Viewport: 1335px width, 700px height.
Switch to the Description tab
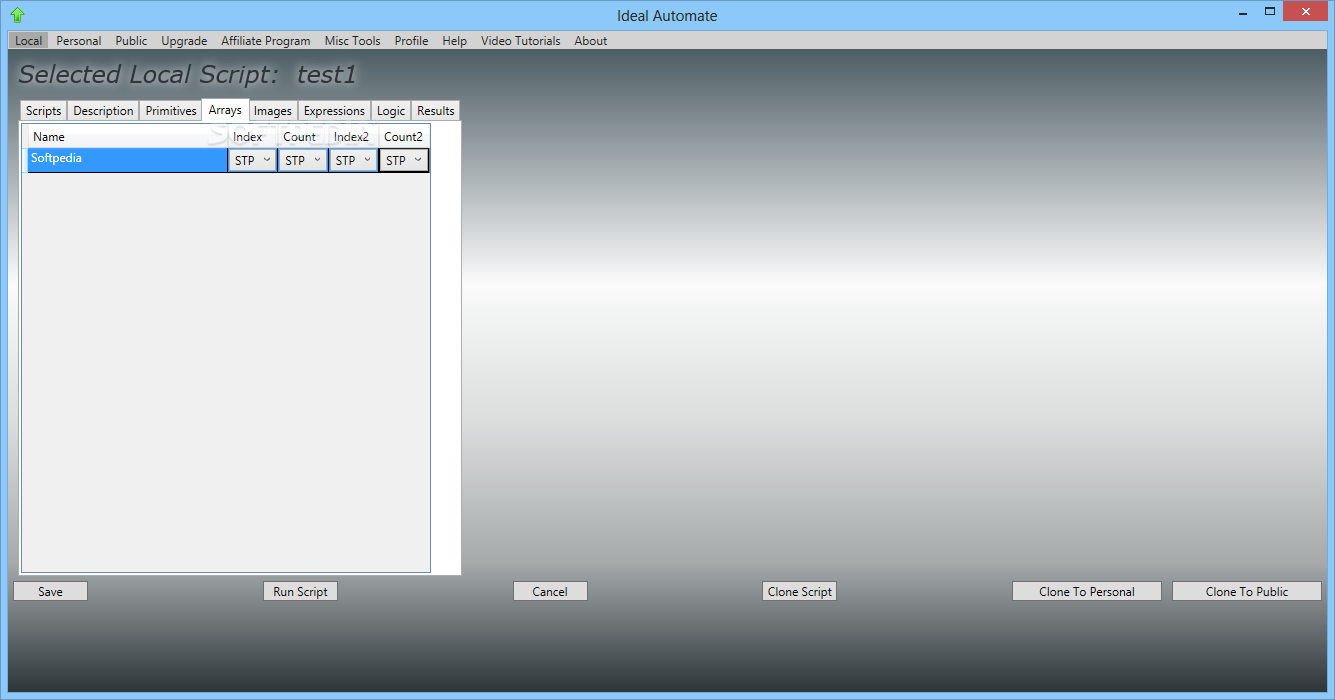coord(103,111)
